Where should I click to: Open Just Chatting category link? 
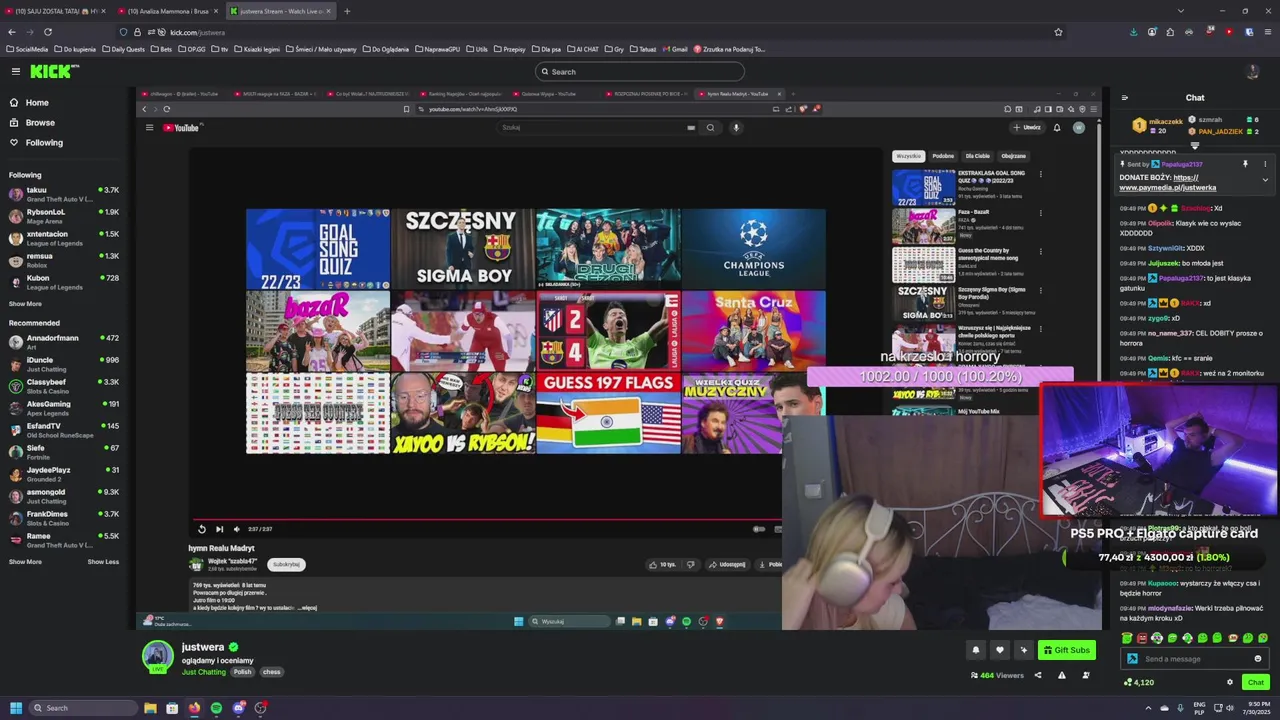pos(204,672)
